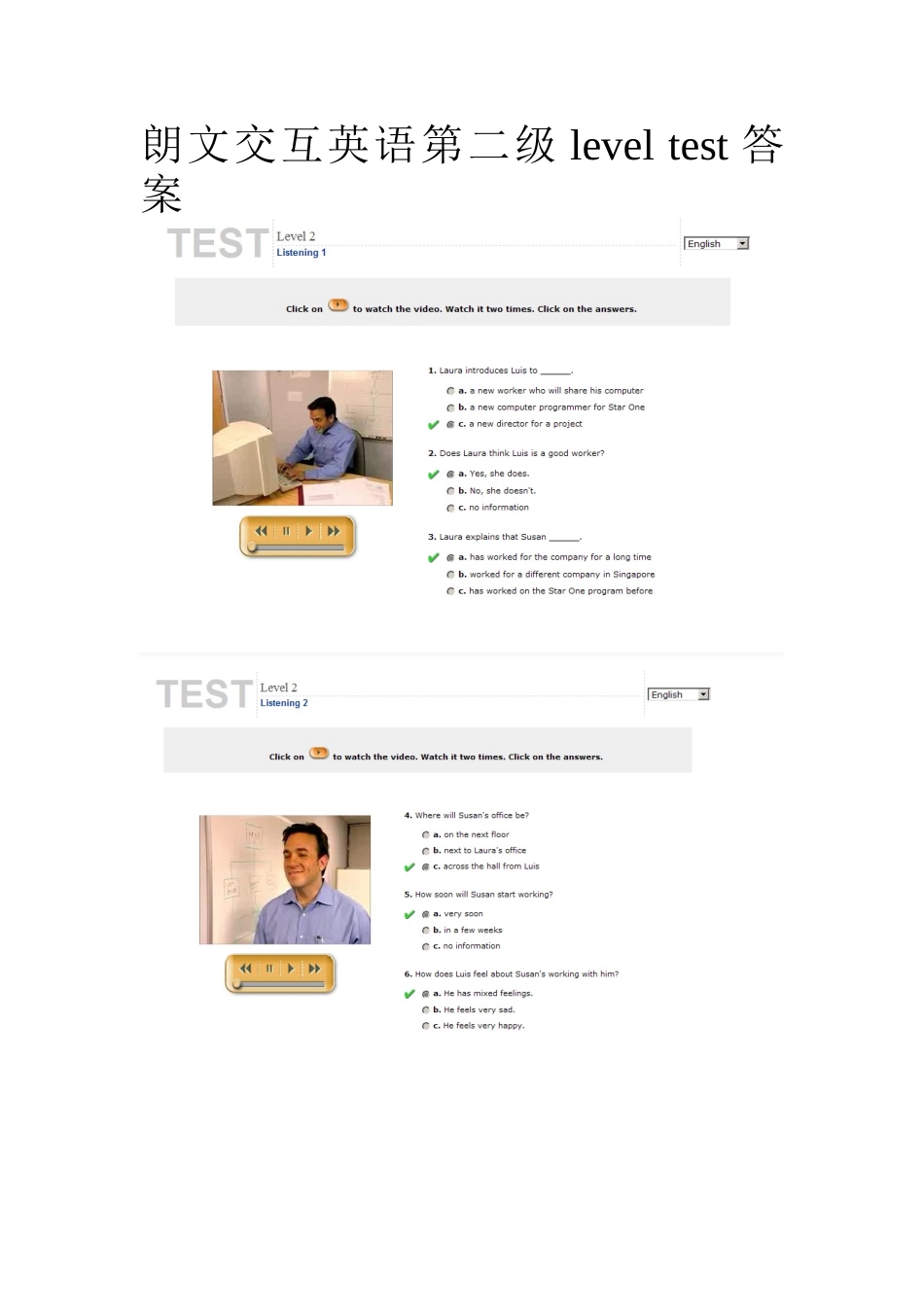Play the Listening 1 video
The image size is (924, 1307).
(309, 531)
